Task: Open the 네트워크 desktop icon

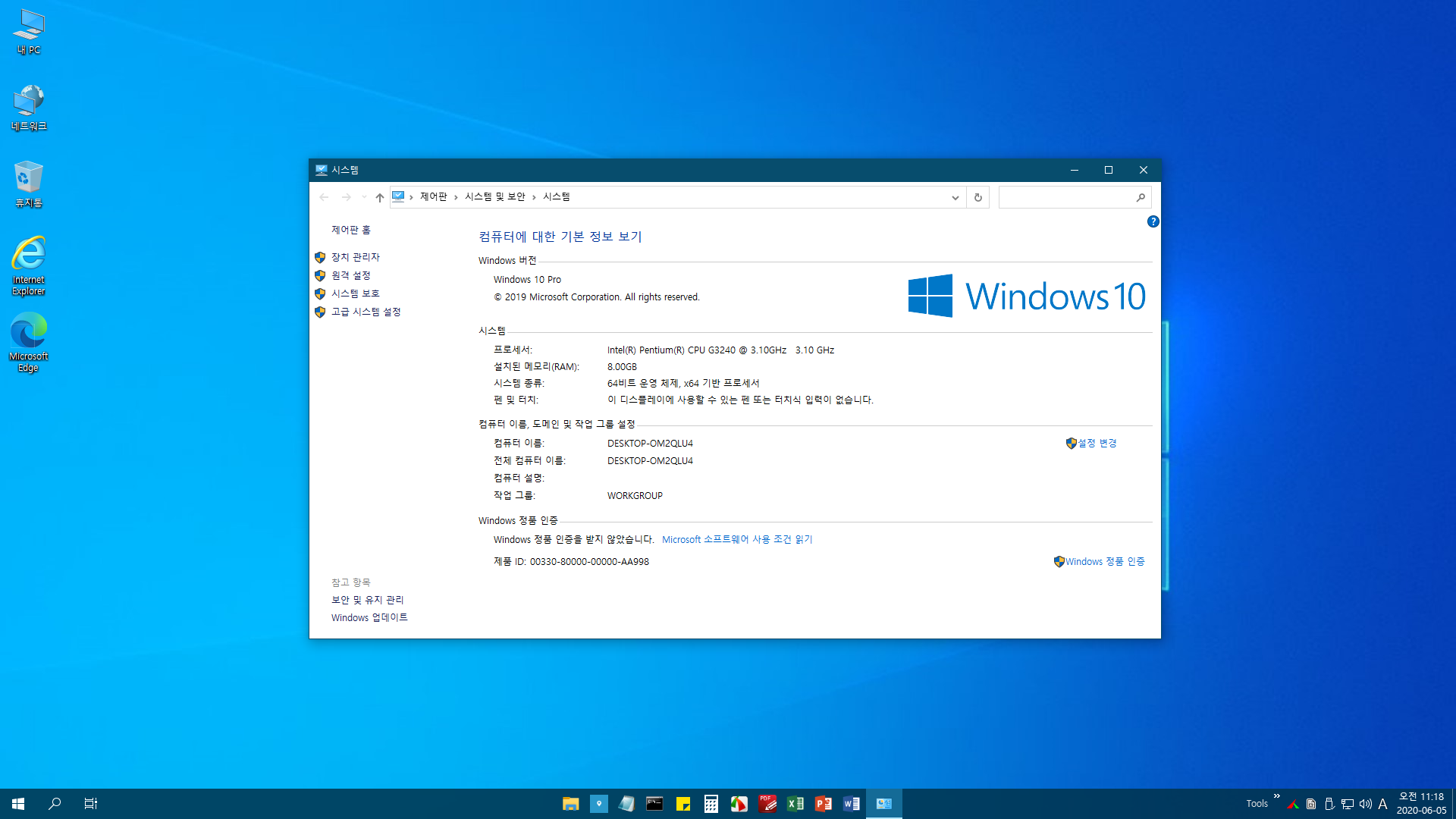Action: pyautogui.click(x=29, y=108)
